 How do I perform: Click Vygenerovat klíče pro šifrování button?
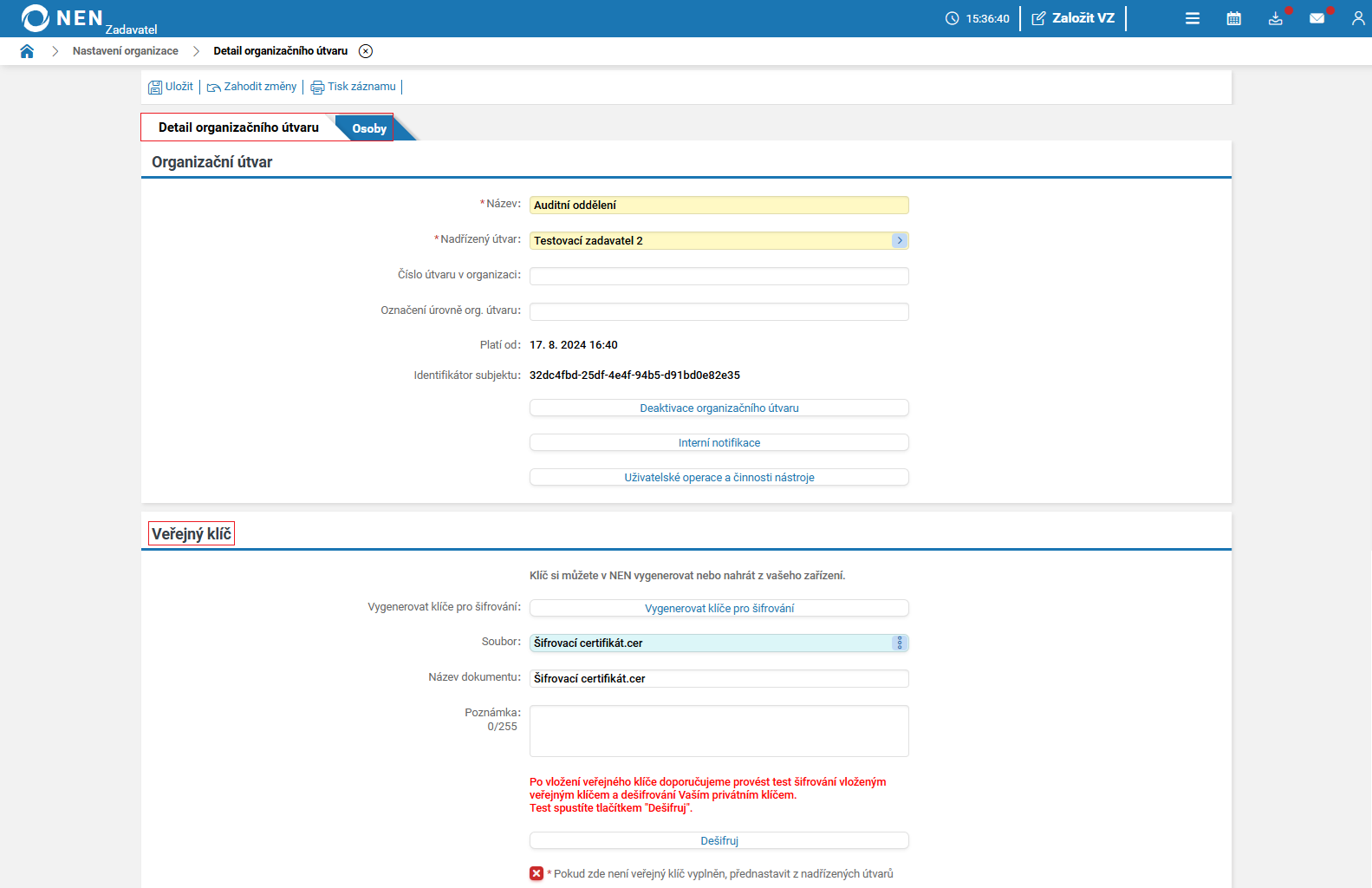tap(719, 609)
